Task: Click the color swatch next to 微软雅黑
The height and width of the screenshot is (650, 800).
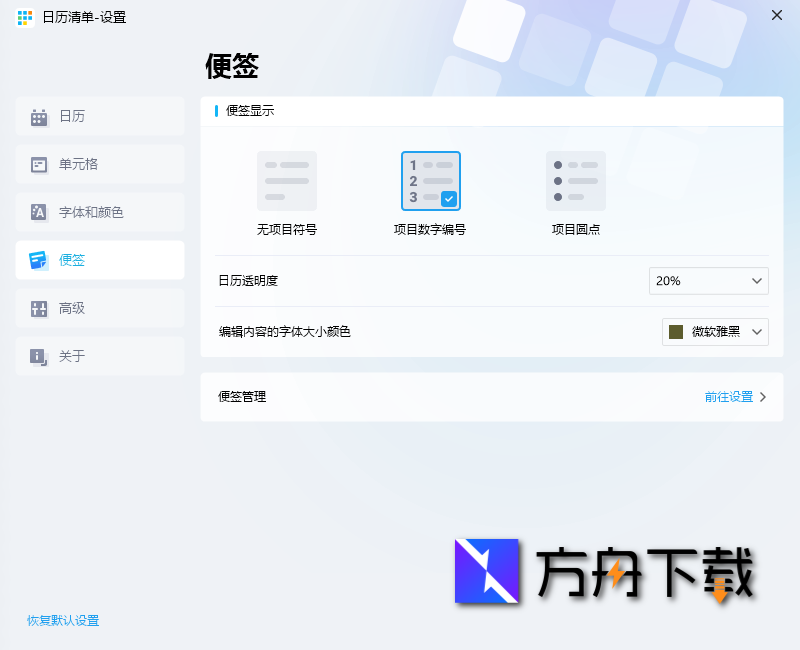Action: (678, 331)
